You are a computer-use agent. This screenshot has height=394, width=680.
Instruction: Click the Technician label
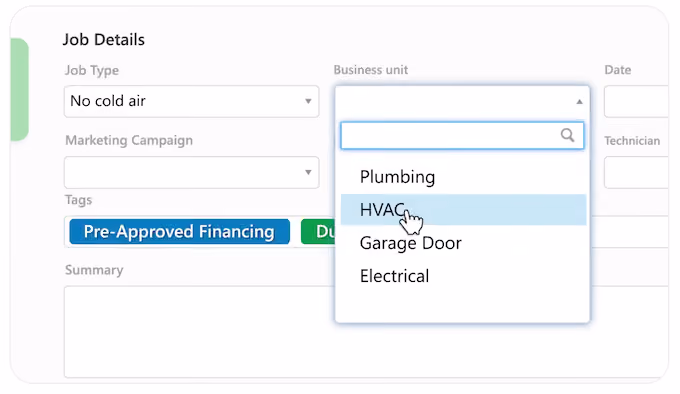pos(632,140)
